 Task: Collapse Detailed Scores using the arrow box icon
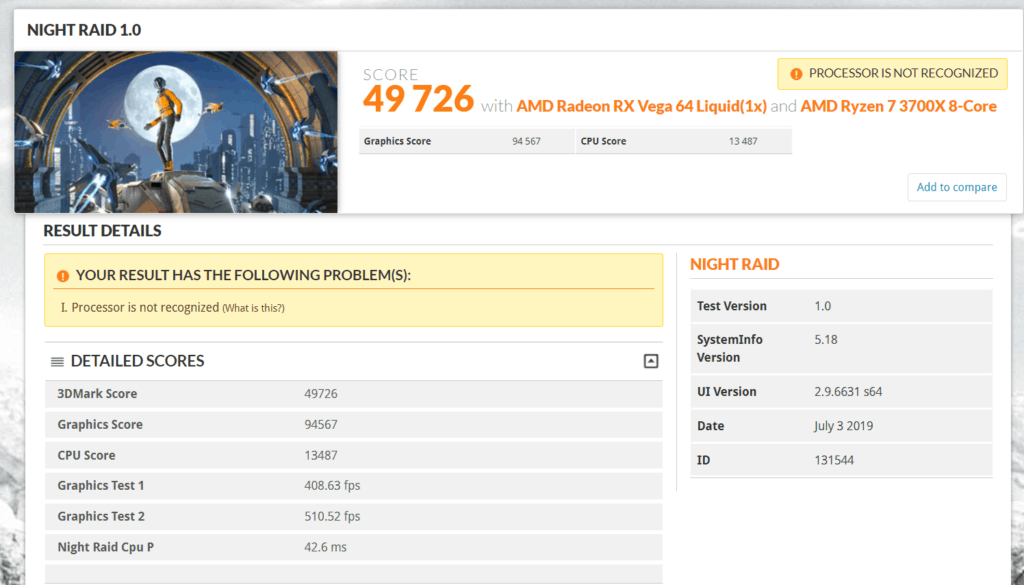pos(651,362)
